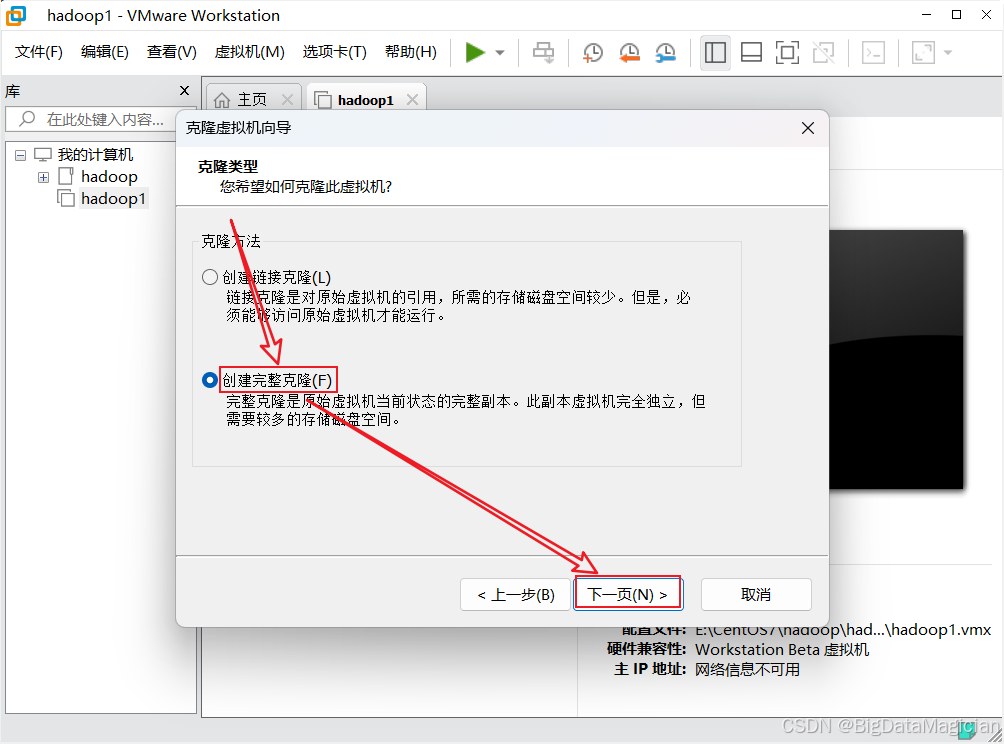Toggle the library sidebar view icon

coord(715,53)
